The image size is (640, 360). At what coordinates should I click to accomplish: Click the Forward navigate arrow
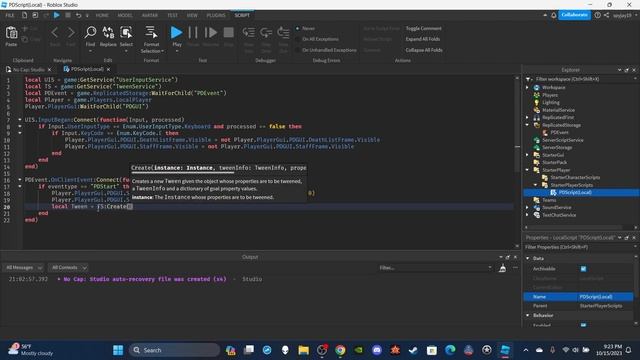[x=71, y=32]
